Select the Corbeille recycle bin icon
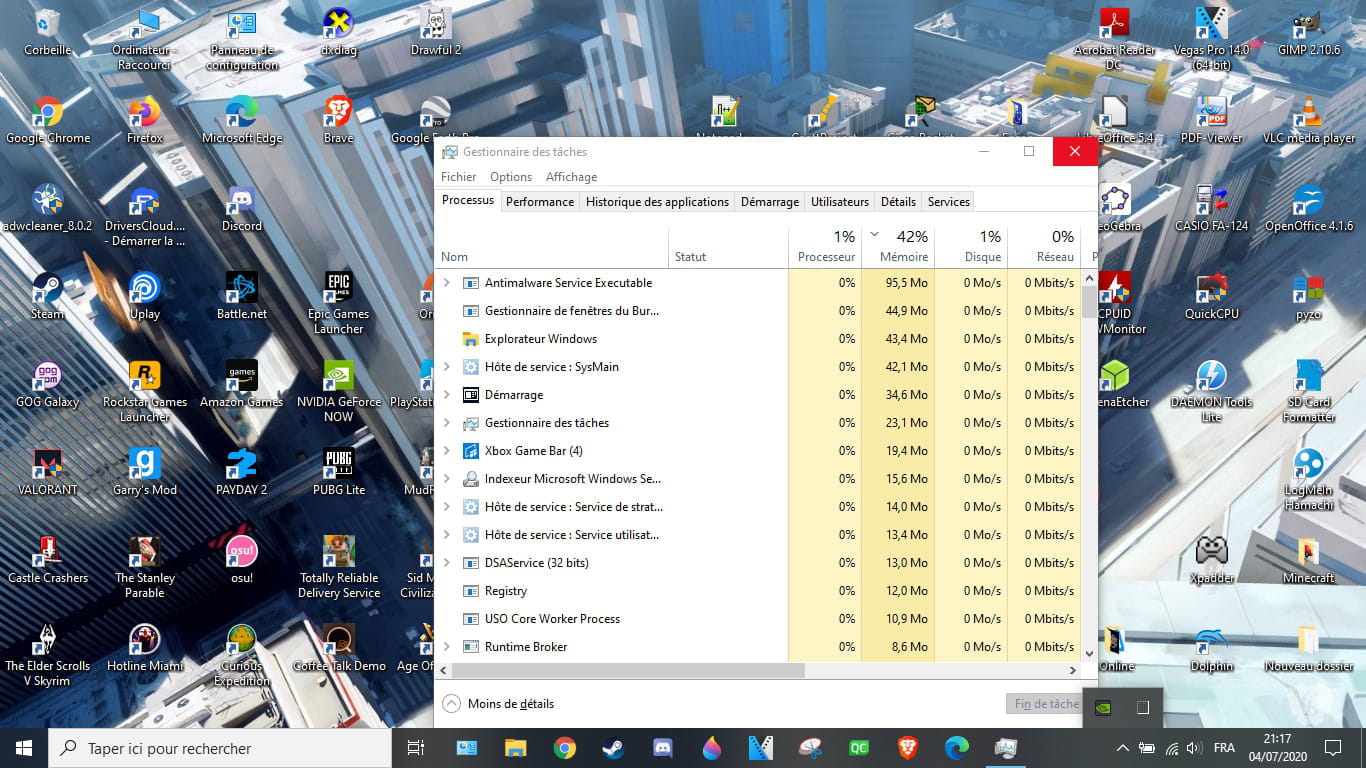The image size is (1366, 768). 48,33
